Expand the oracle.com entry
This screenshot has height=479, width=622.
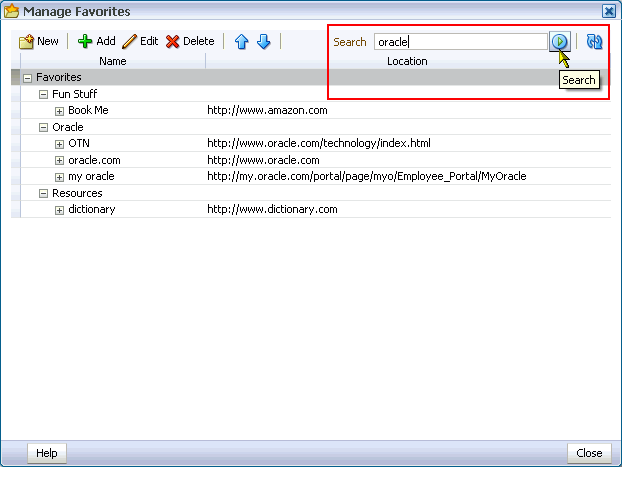pos(60,161)
